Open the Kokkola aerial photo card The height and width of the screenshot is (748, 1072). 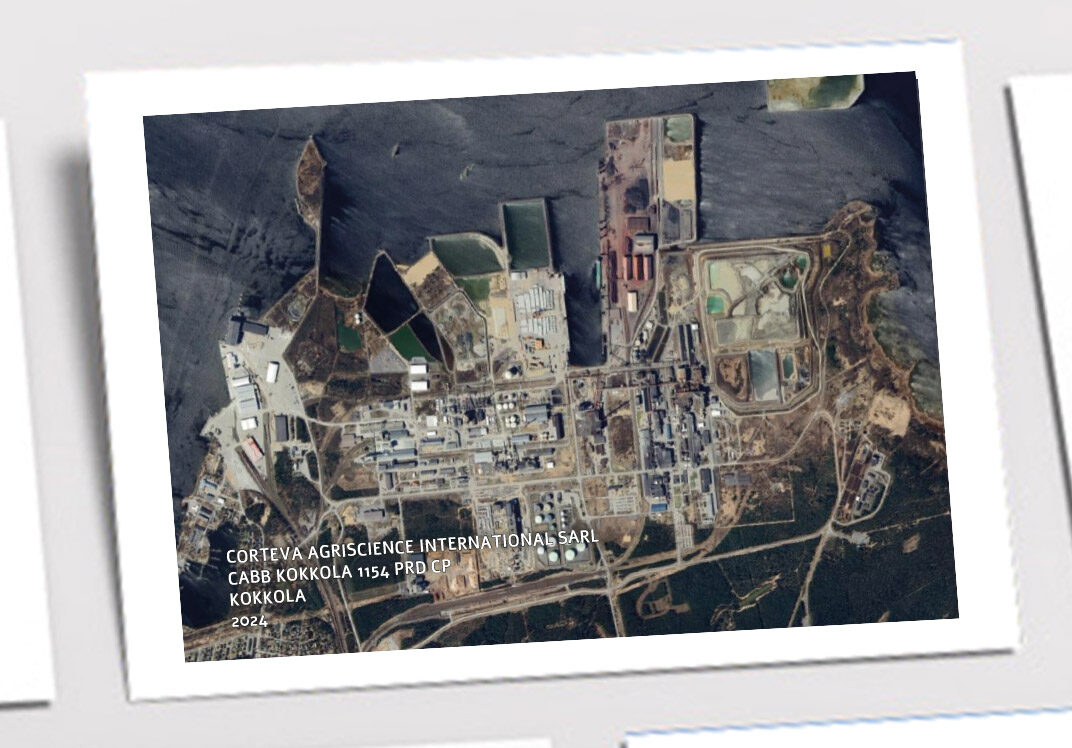[550, 369]
